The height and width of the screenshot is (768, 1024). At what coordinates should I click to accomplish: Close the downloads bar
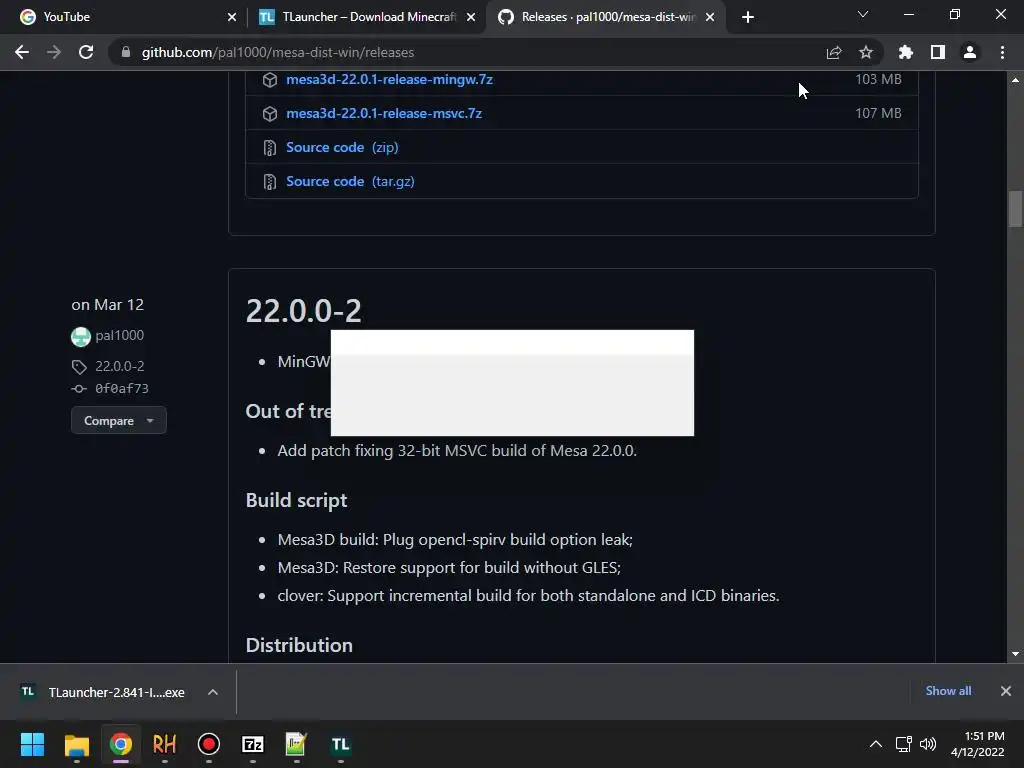(x=1006, y=691)
